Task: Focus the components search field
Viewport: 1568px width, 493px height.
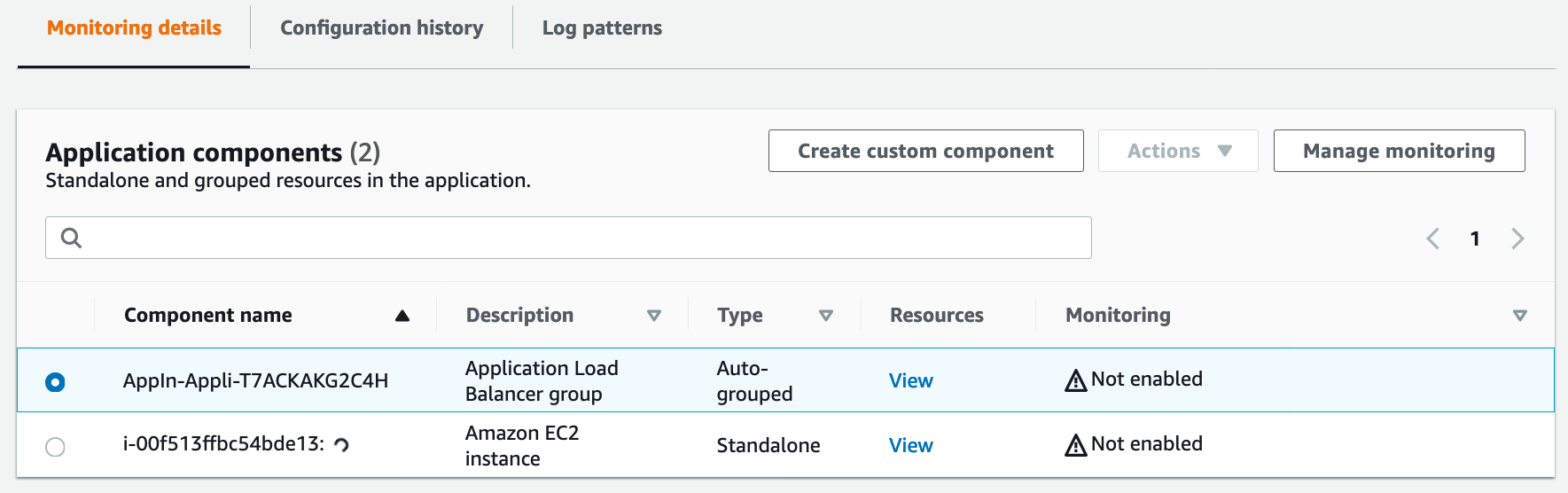Action: [585, 238]
